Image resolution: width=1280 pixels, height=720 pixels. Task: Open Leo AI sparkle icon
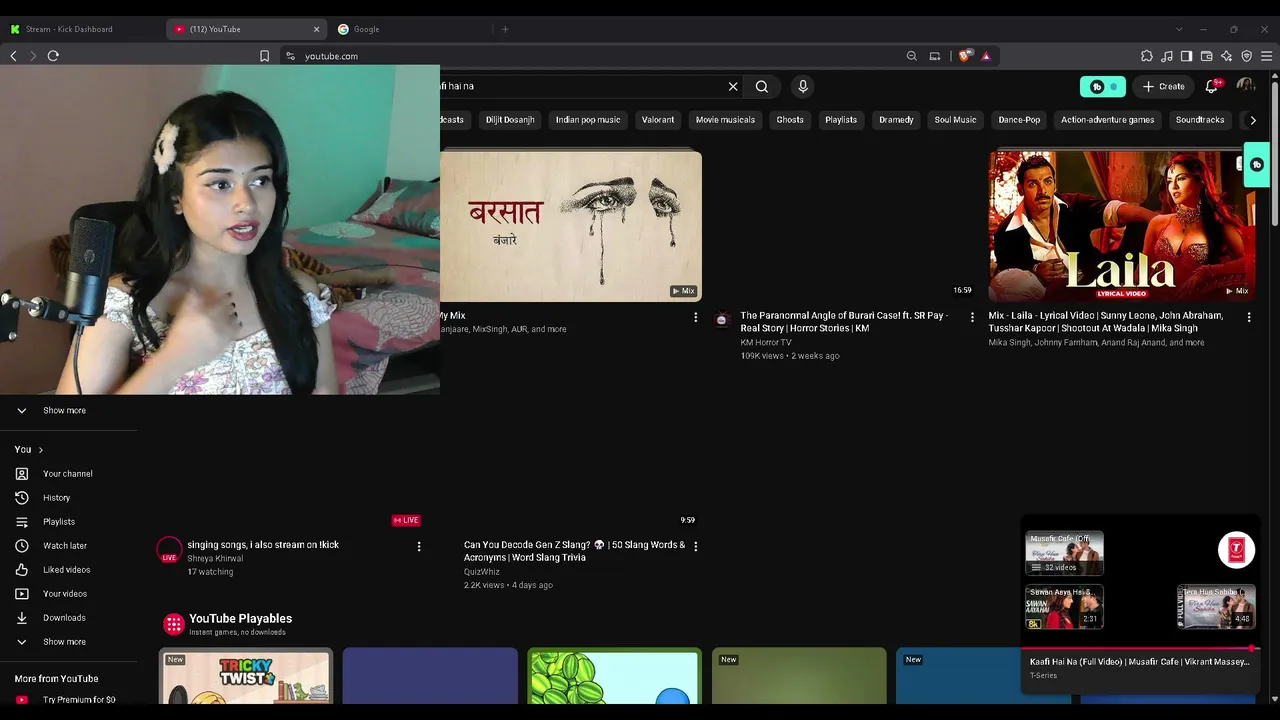pyautogui.click(x=1226, y=56)
